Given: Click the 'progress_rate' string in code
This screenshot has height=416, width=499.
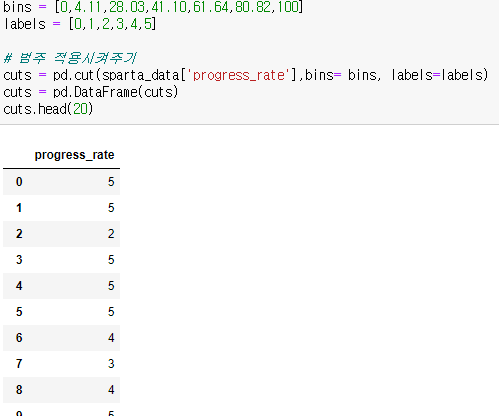Looking at the screenshot, I should click(x=239, y=75).
